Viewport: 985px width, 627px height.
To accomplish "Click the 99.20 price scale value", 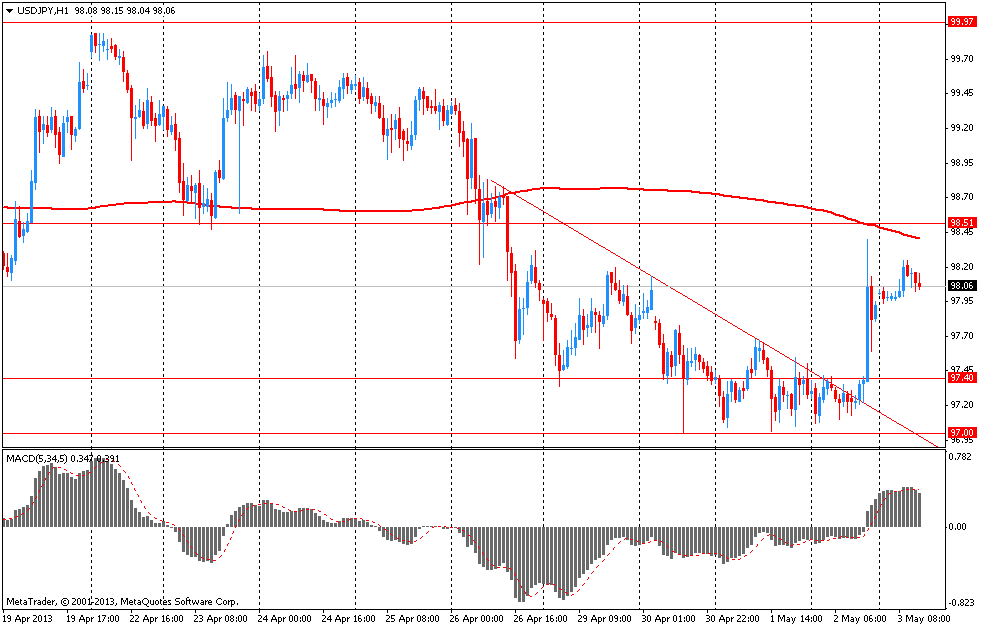I will [962, 128].
